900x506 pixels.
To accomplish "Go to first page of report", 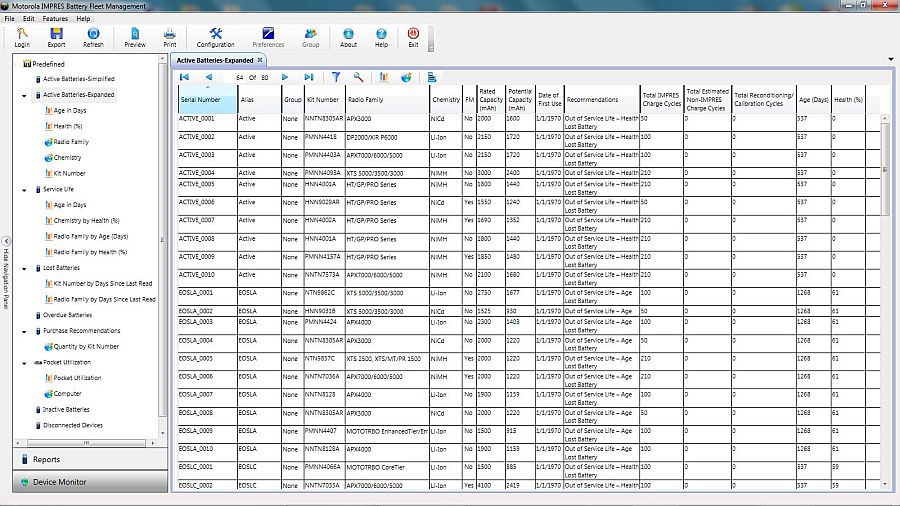I will click(x=184, y=77).
